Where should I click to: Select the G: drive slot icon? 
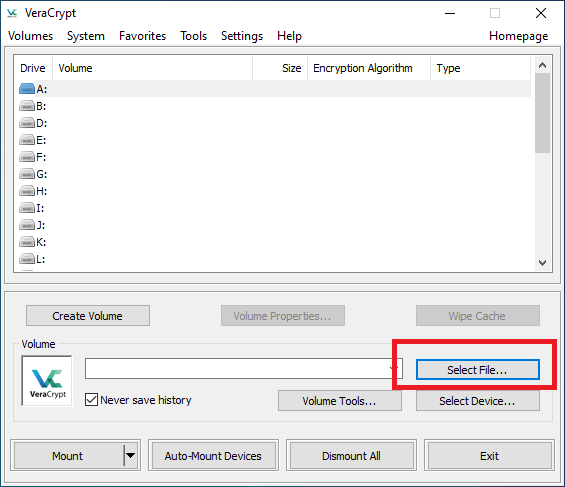click(27, 174)
